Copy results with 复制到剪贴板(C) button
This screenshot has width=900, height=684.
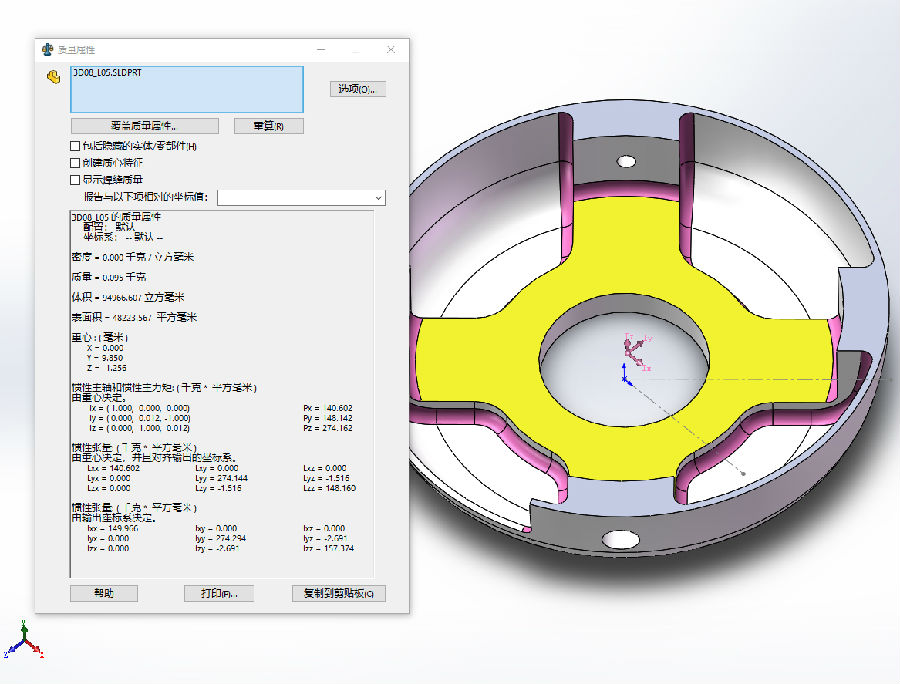[x=338, y=593]
